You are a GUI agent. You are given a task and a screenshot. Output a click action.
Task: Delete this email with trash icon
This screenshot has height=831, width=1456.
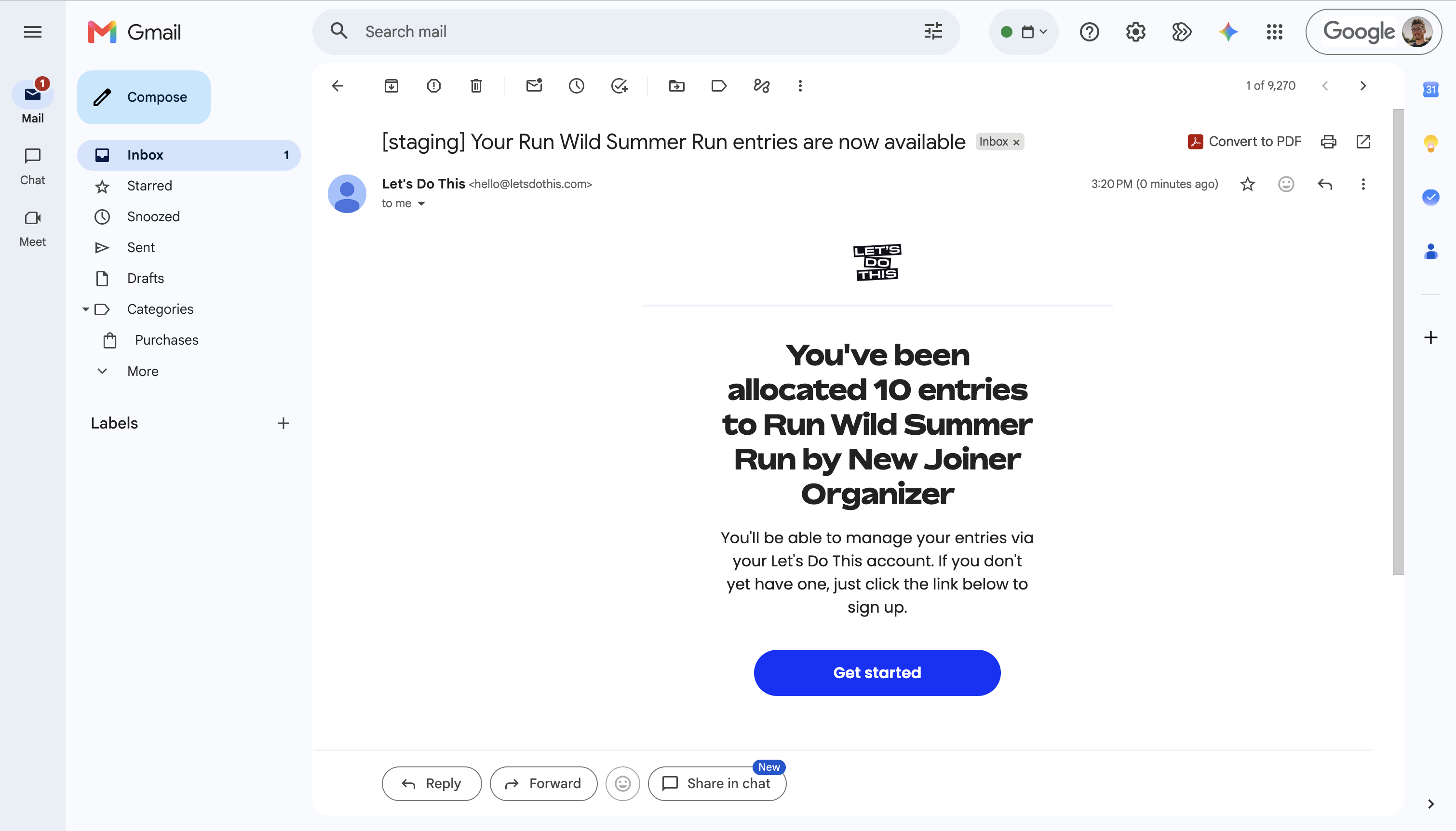click(x=476, y=86)
